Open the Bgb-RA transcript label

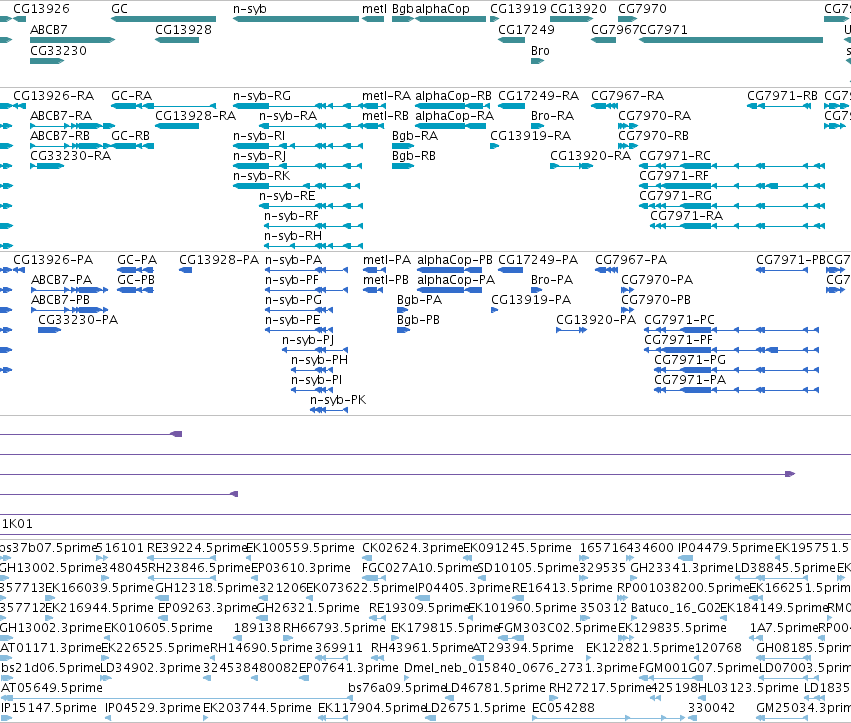pos(415,136)
